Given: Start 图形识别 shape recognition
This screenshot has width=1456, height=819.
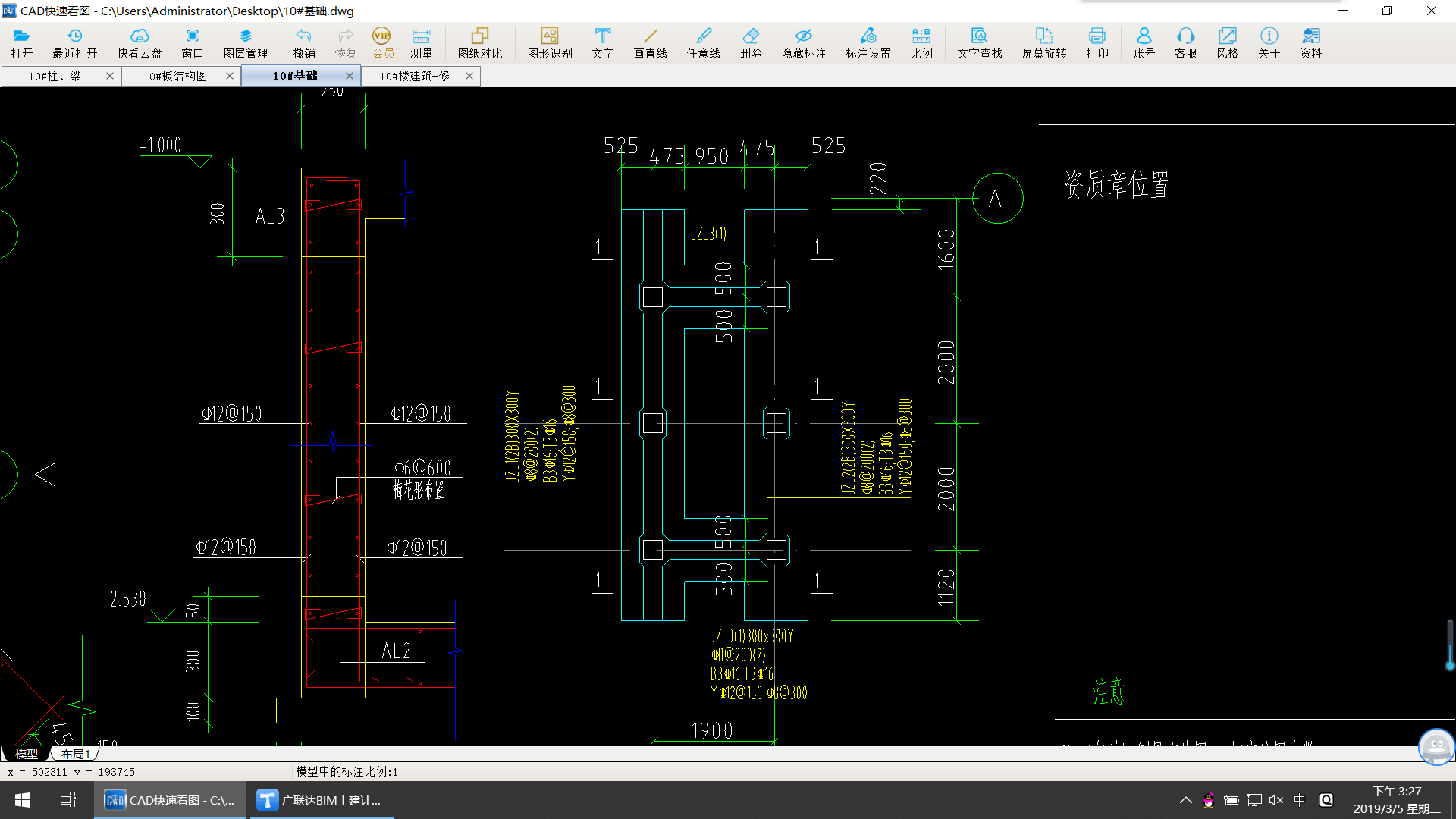Looking at the screenshot, I should click(550, 43).
